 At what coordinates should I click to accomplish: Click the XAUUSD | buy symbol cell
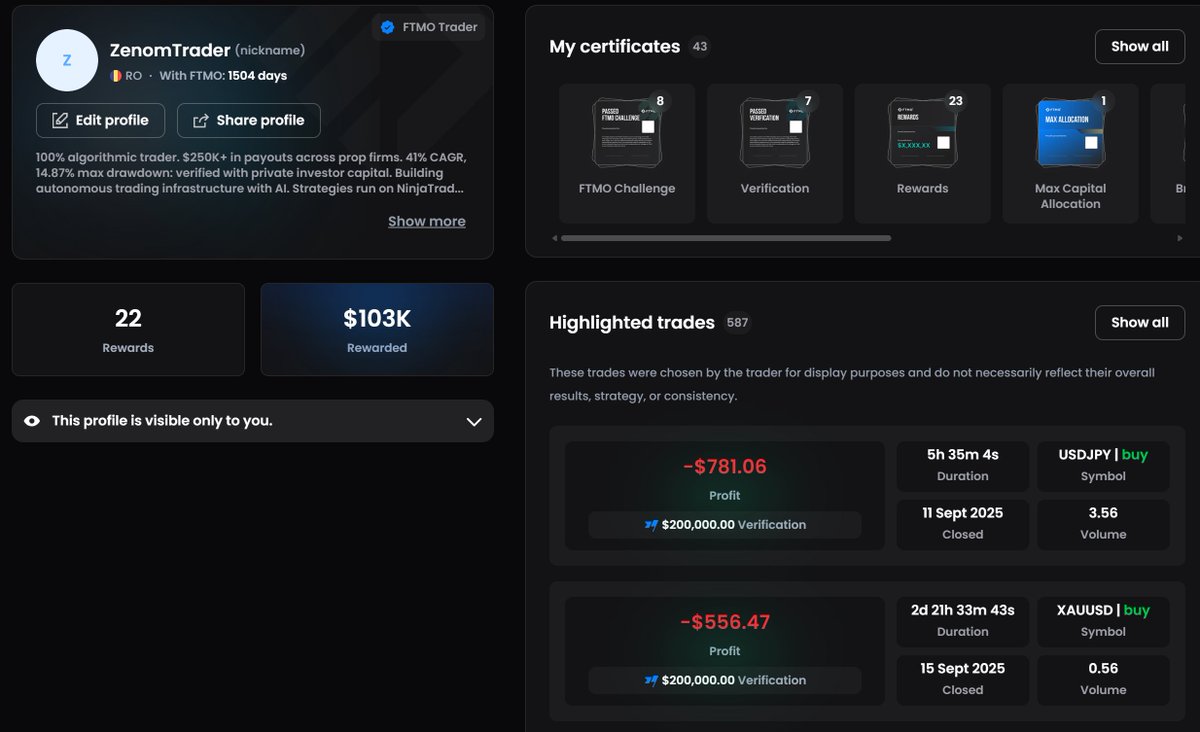pos(1103,622)
